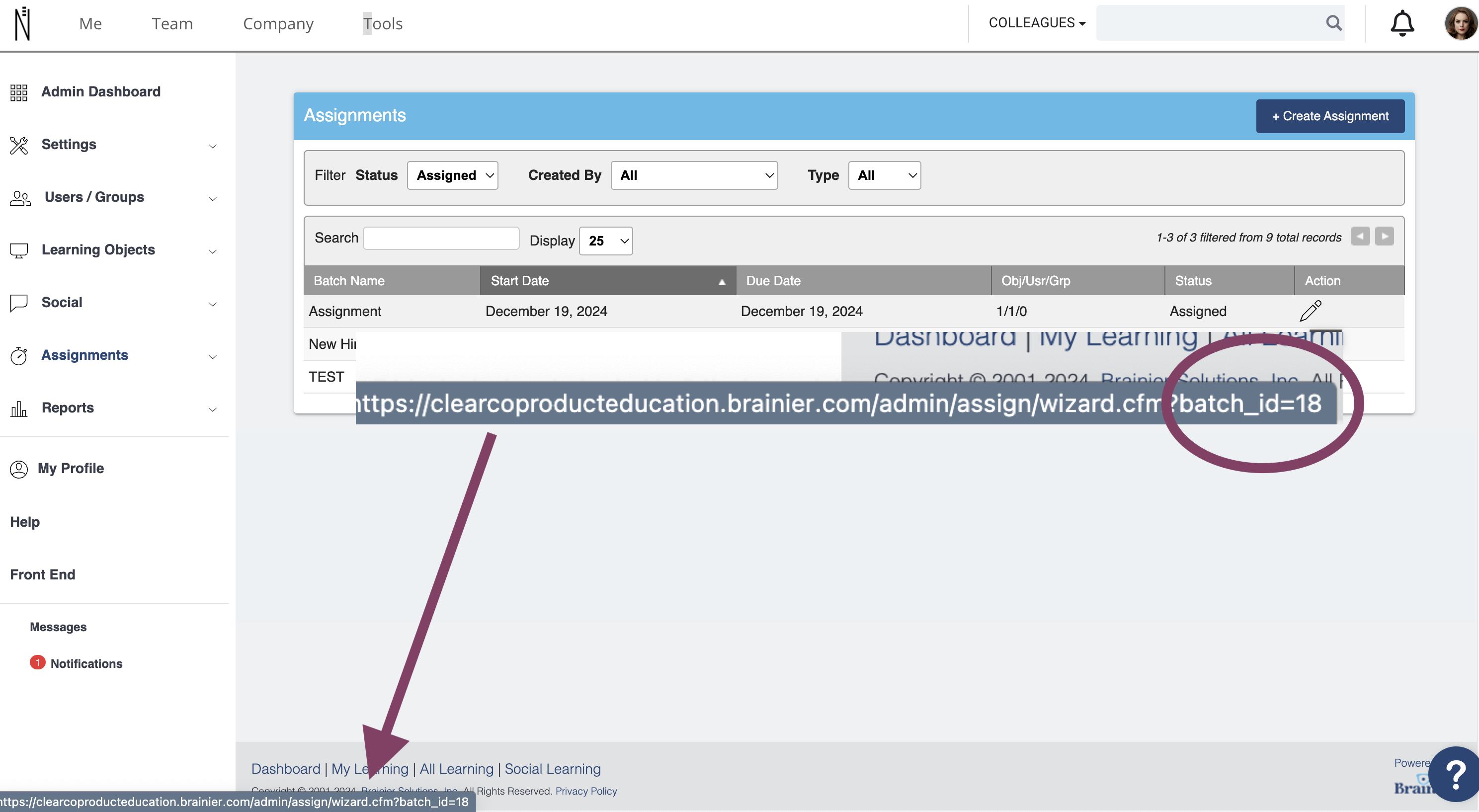This screenshot has height=812, width=1479.
Task: Click the Dashboard footer link
Action: [286, 769]
